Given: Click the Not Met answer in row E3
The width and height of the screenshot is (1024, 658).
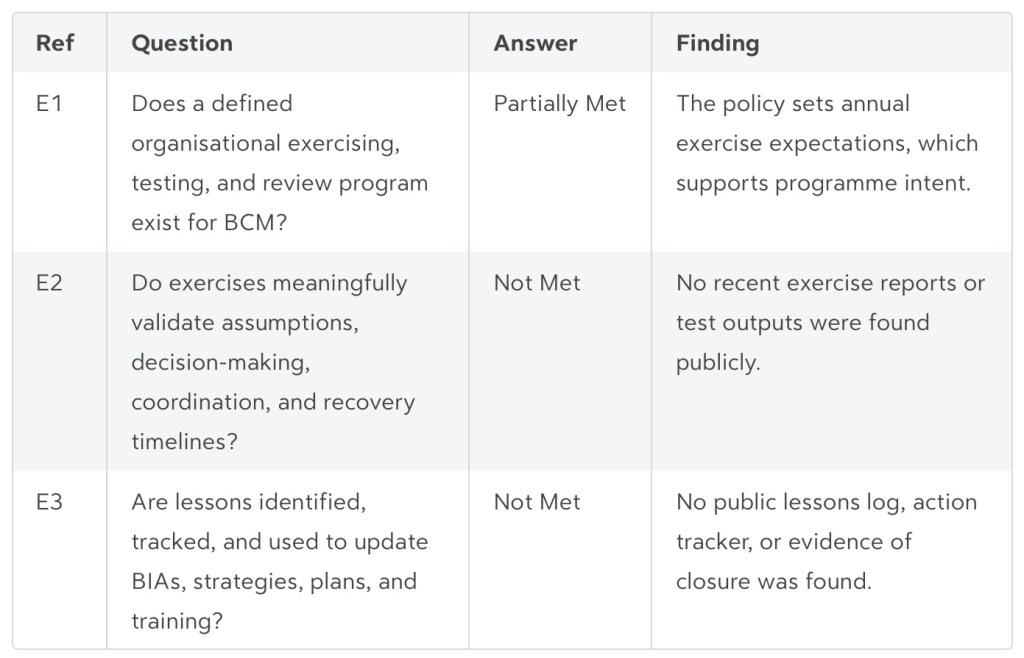Looking at the screenshot, I should point(537,502).
